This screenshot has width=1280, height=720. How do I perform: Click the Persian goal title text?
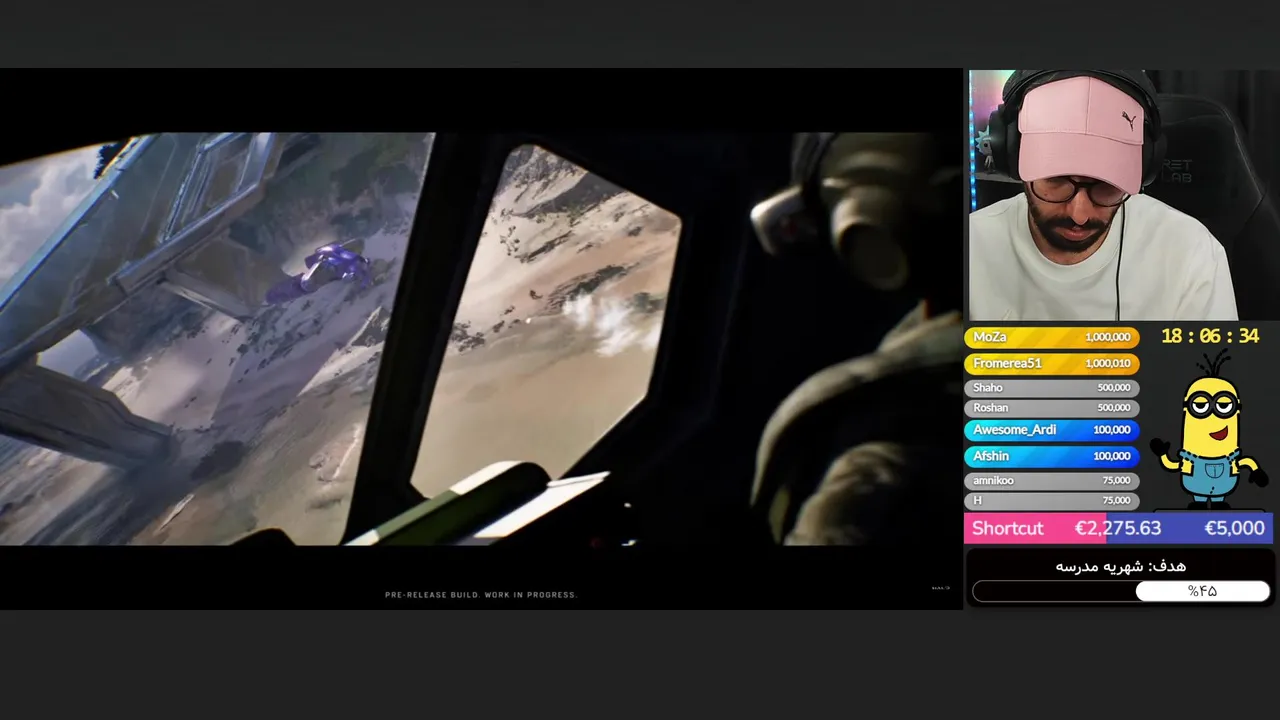point(1120,566)
